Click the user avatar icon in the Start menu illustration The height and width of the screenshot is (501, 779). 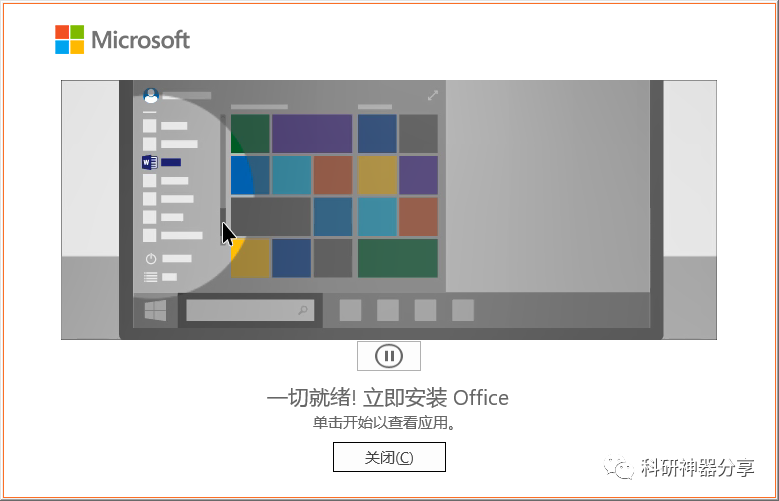point(151,95)
